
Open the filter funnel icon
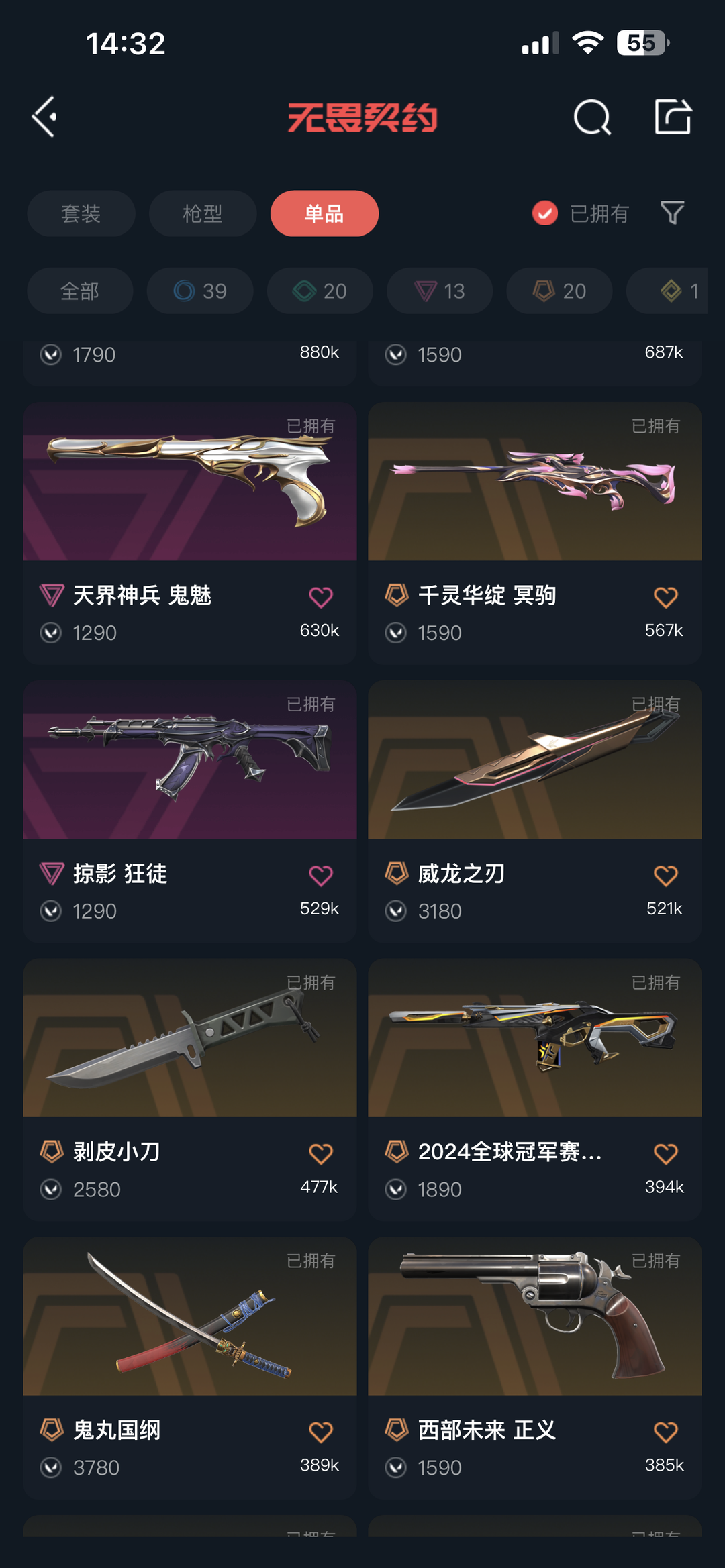point(672,213)
